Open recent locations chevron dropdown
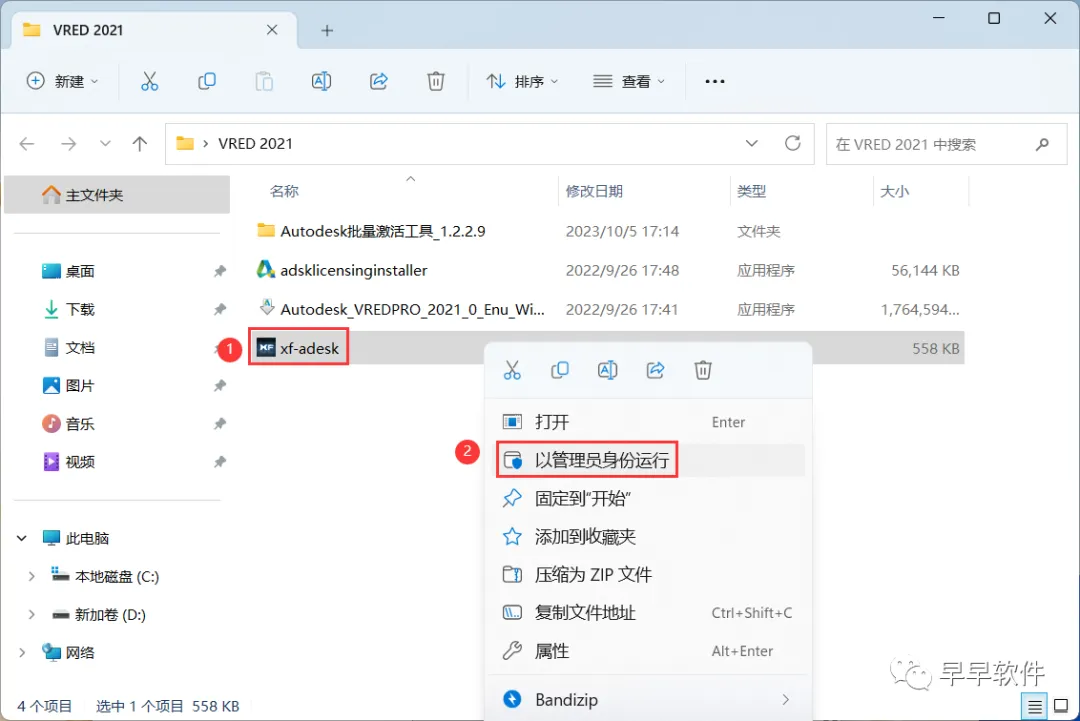This screenshot has width=1080, height=721. (x=105, y=144)
